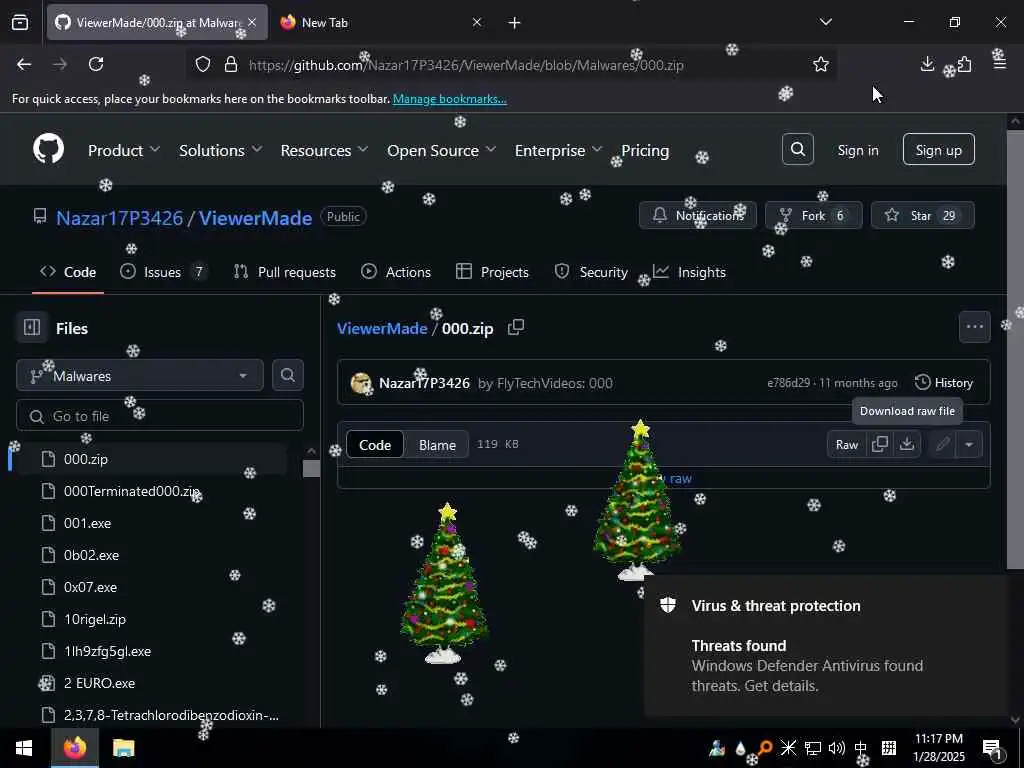Close the New Tab tab

click(477, 22)
